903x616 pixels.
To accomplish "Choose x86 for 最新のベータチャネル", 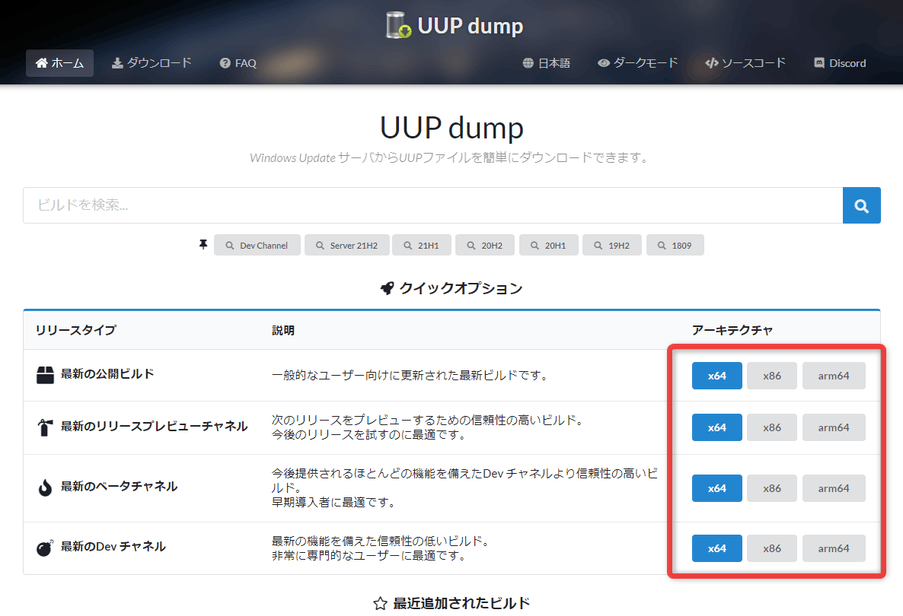I will [x=772, y=488].
